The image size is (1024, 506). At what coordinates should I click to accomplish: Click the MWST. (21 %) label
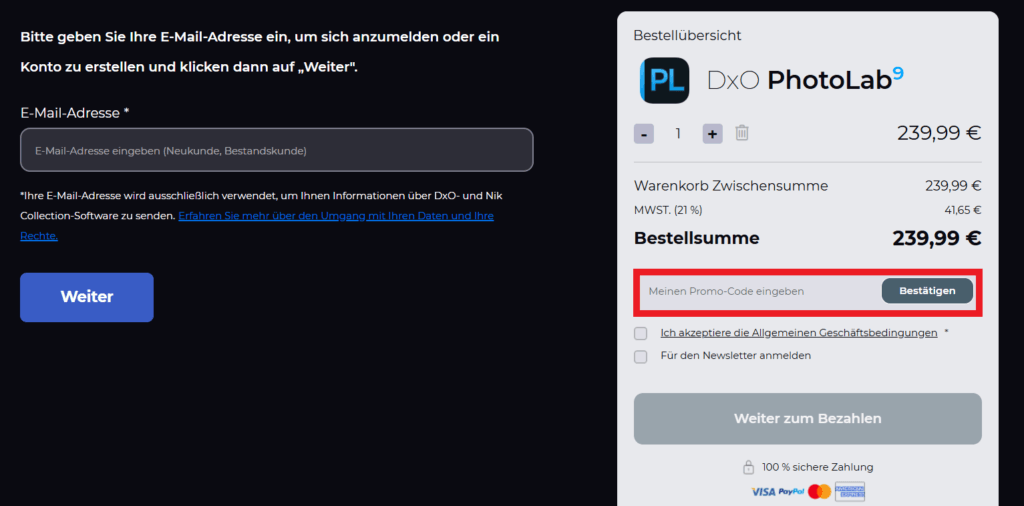pyautogui.click(x=668, y=210)
